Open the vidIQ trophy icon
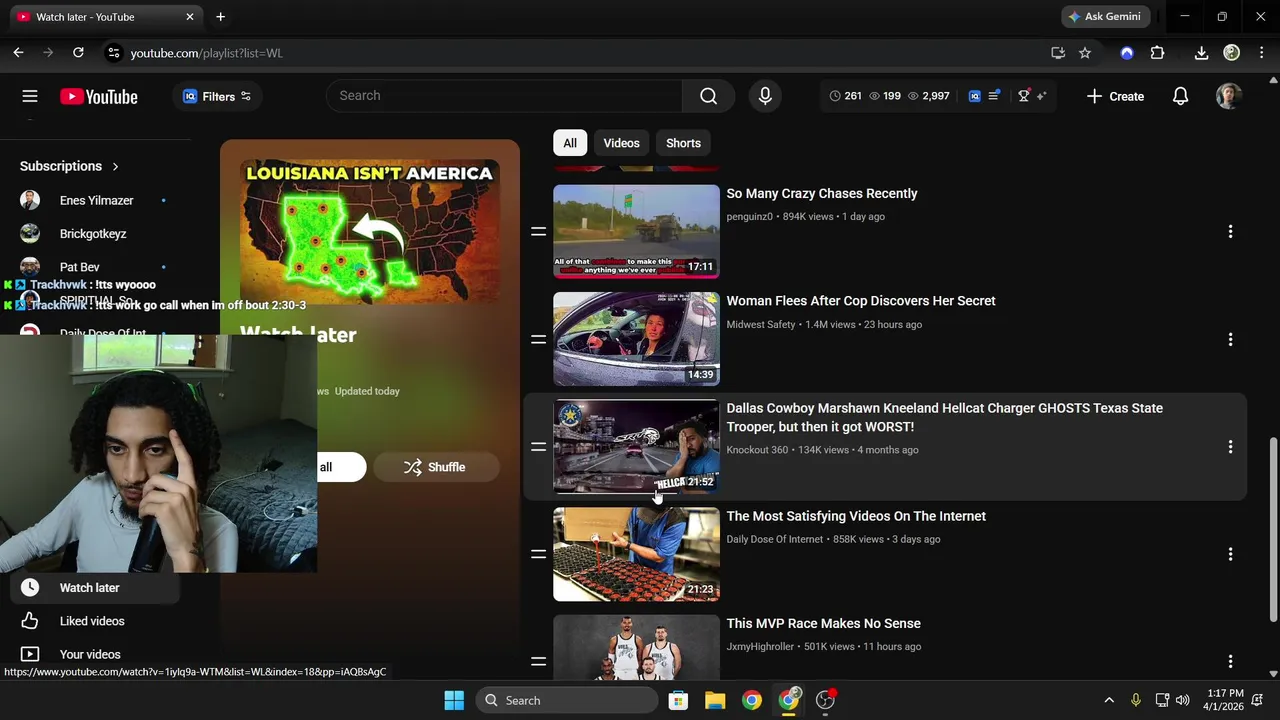The height and width of the screenshot is (720, 1280). [x=1023, y=96]
